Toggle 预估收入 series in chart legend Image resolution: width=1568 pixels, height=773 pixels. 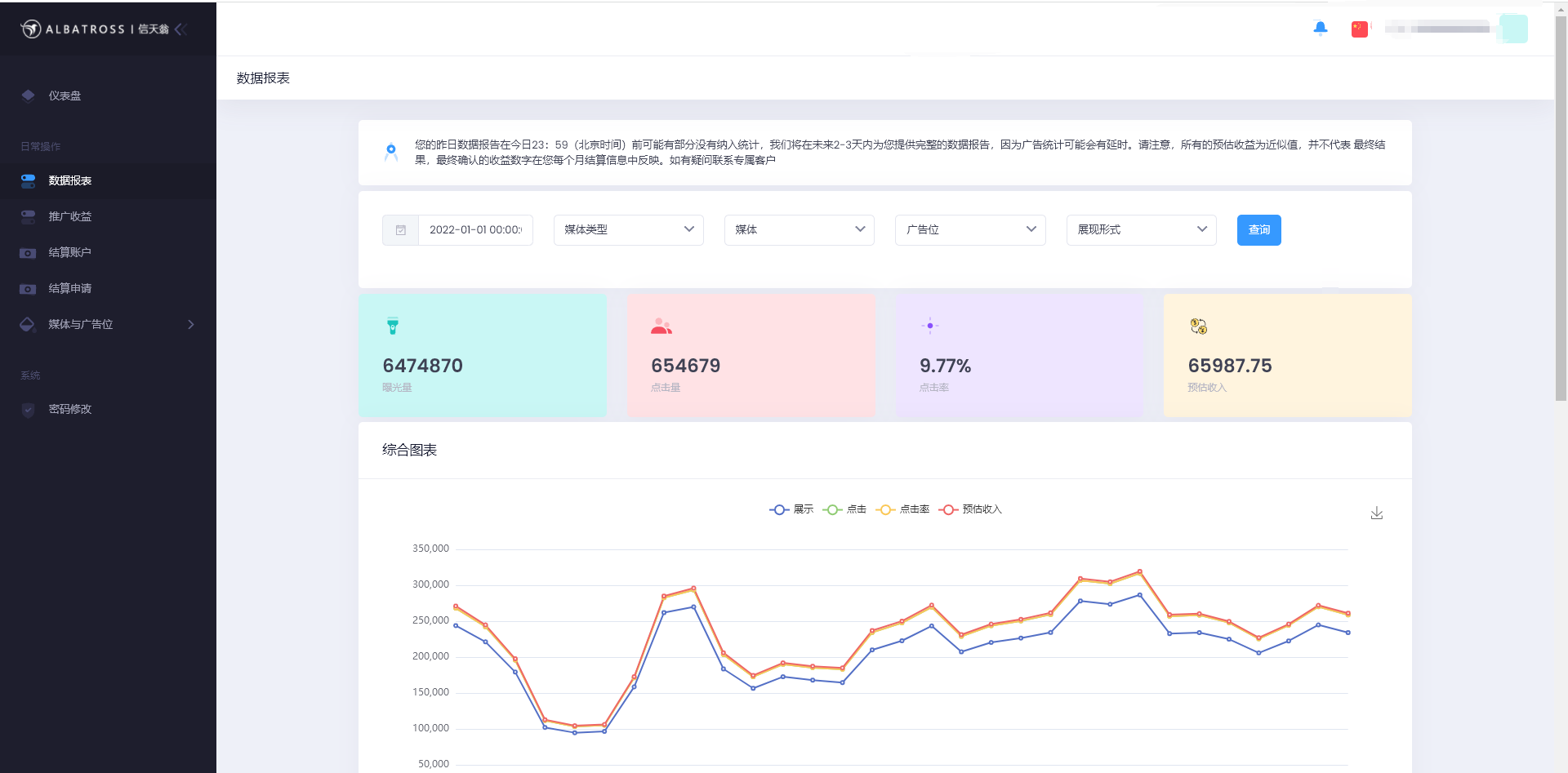(x=970, y=509)
